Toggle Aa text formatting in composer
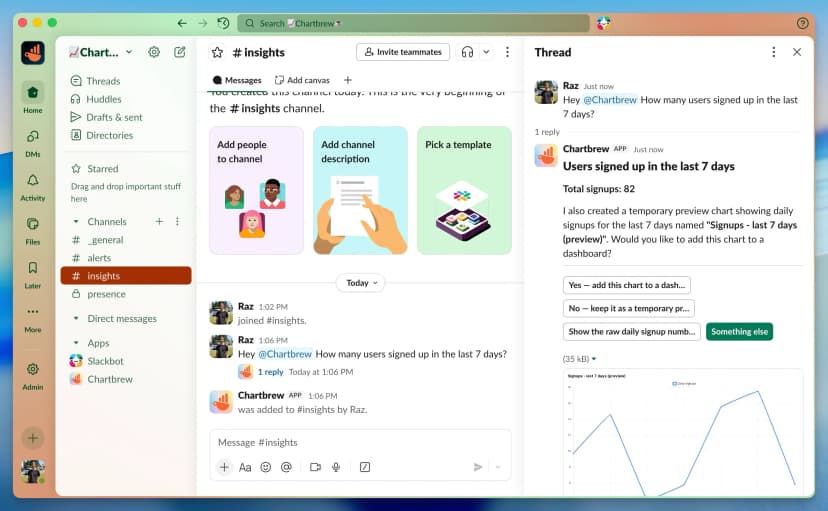The image size is (828, 511). 245,467
